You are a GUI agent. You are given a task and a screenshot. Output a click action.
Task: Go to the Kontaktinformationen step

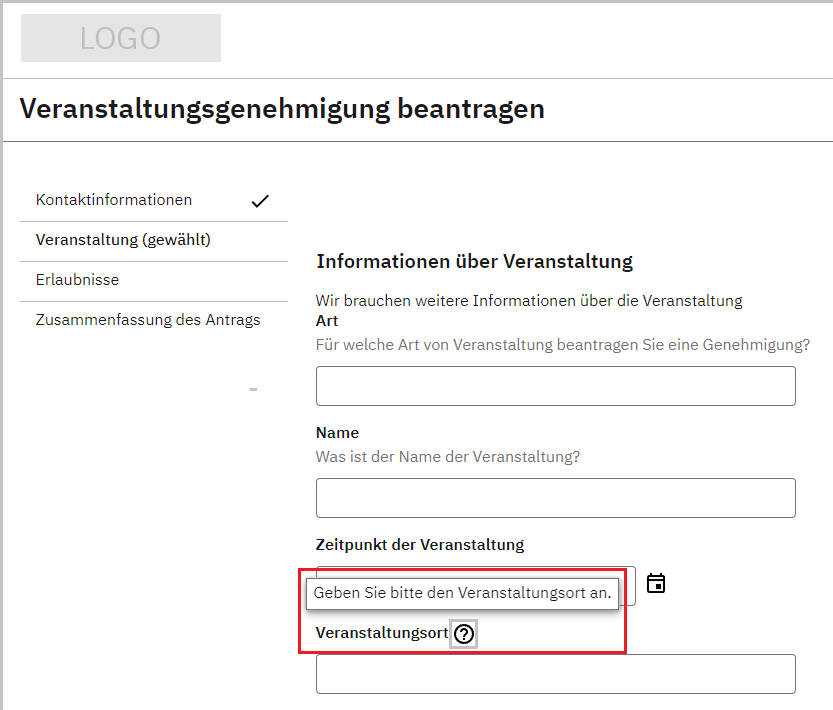tap(114, 200)
